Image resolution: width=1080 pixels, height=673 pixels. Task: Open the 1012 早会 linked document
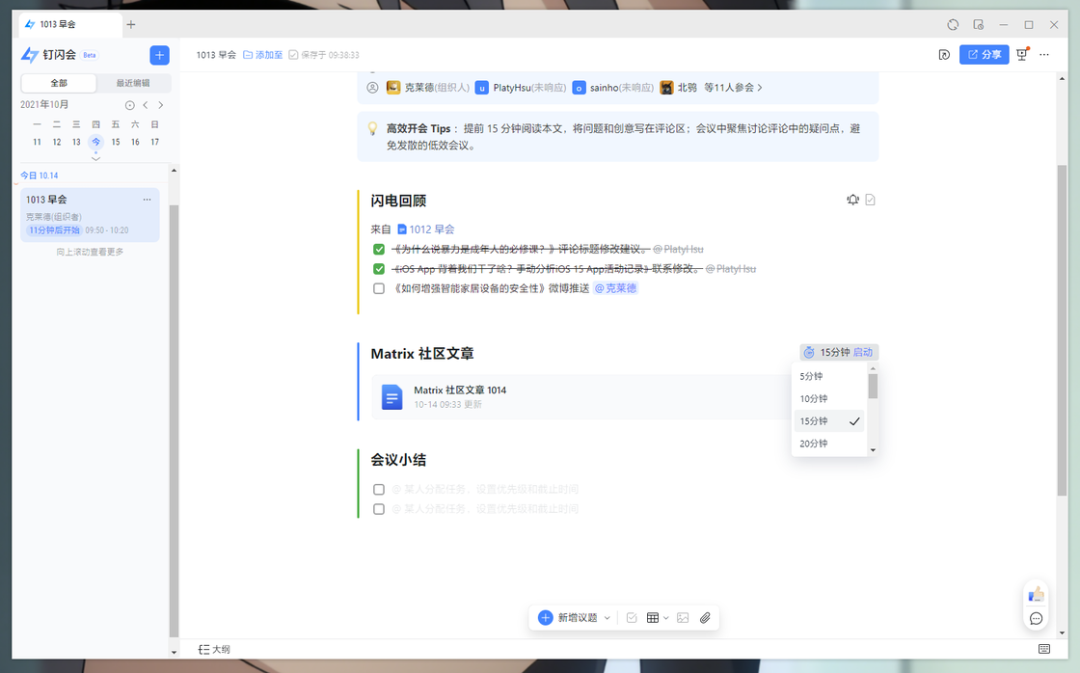(426, 229)
